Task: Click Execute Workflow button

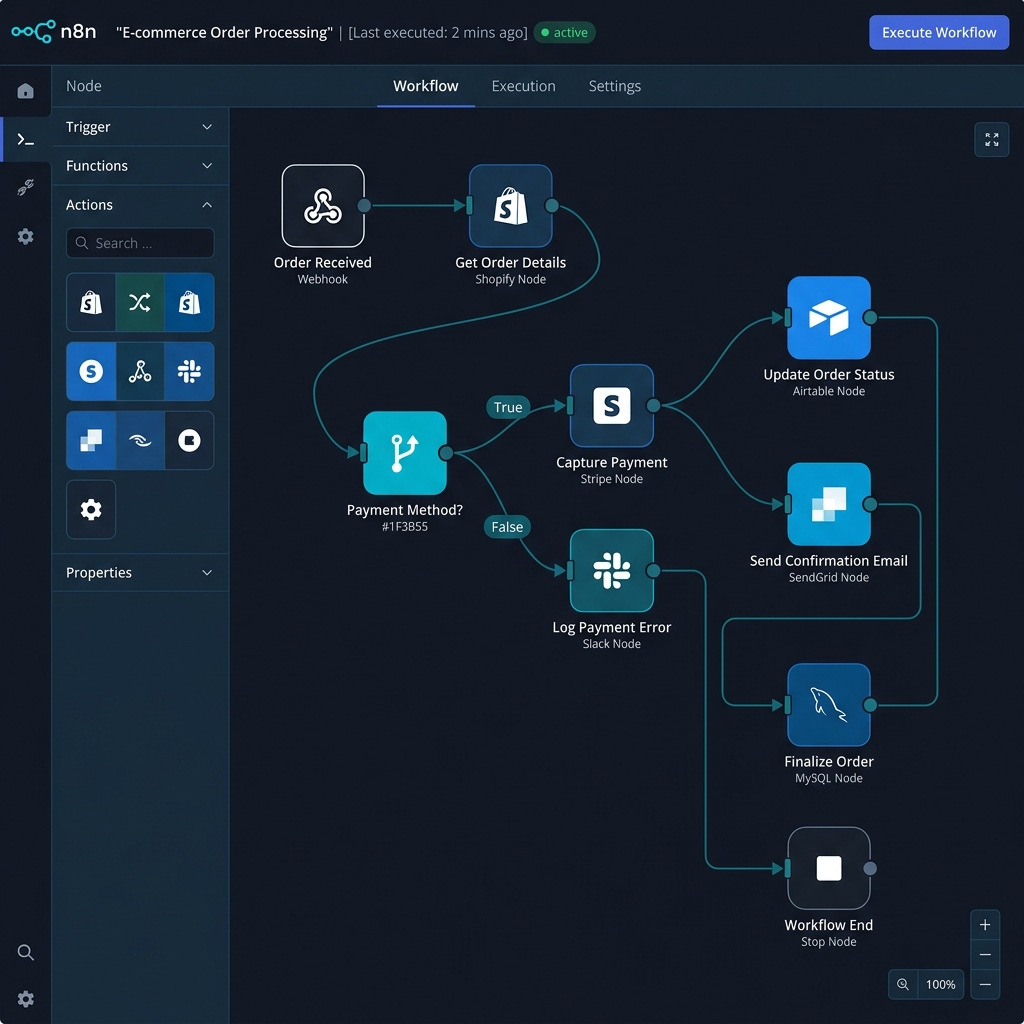Action: tap(938, 32)
